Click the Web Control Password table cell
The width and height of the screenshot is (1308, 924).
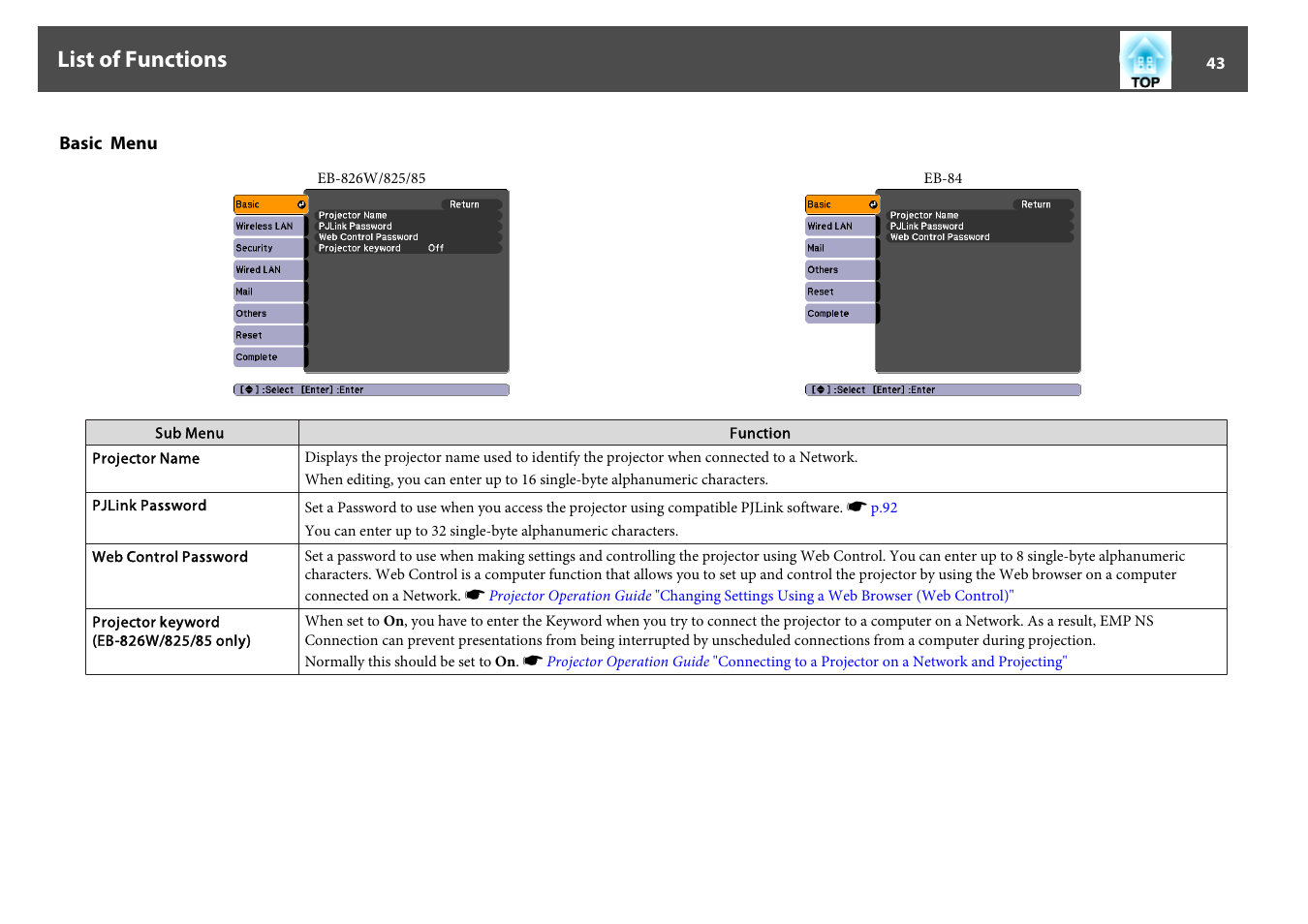click(x=192, y=576)
